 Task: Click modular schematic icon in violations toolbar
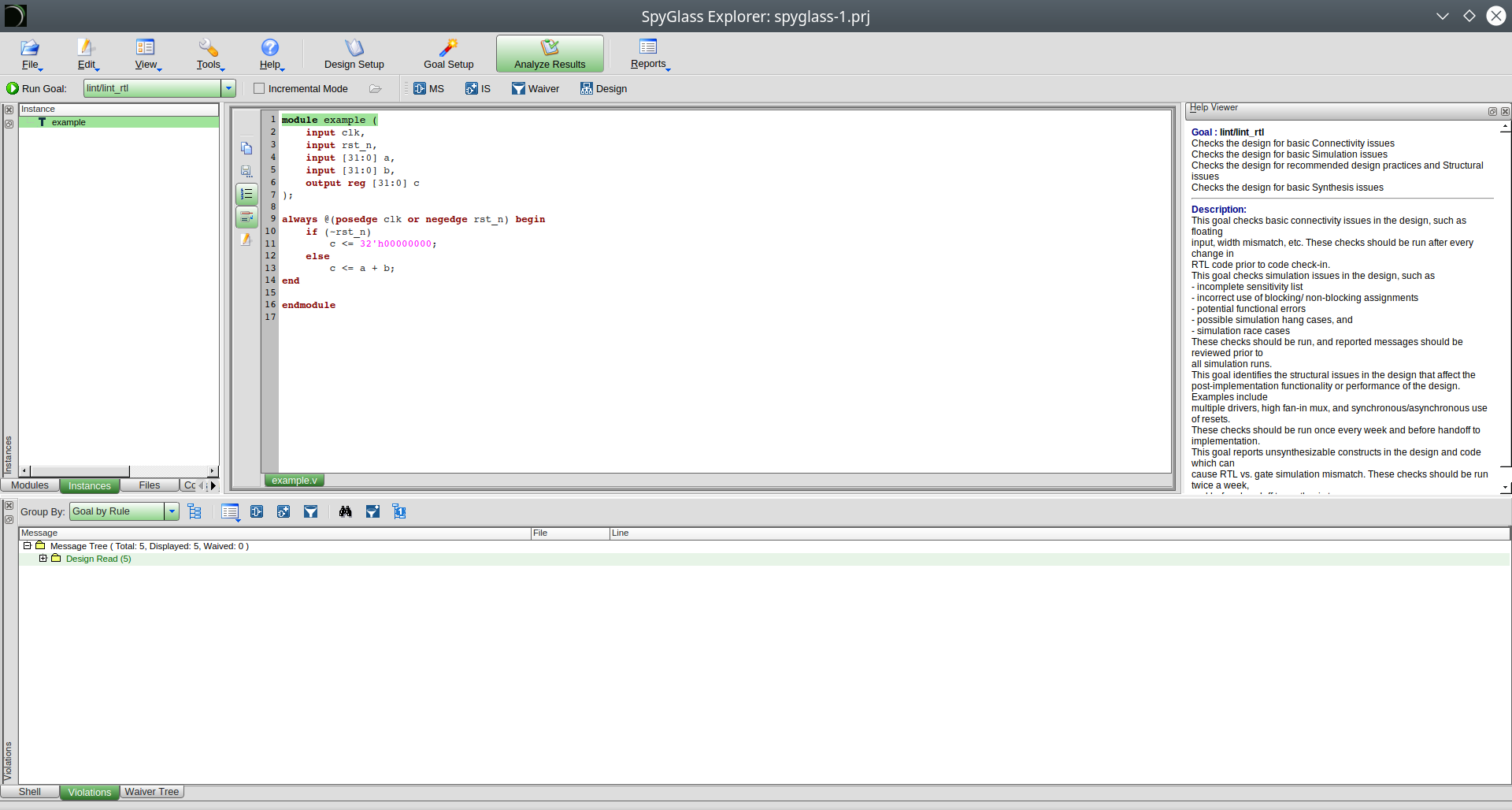tap(257, 512)
